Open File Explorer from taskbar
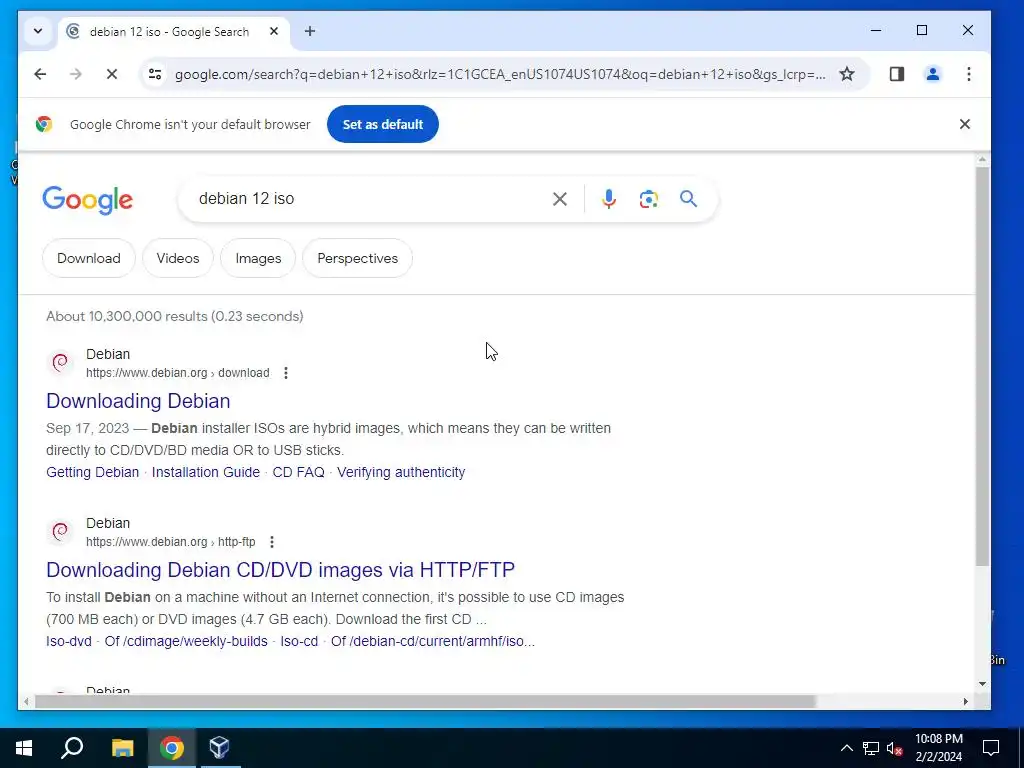1024x768 pixels. coord(122,748)
